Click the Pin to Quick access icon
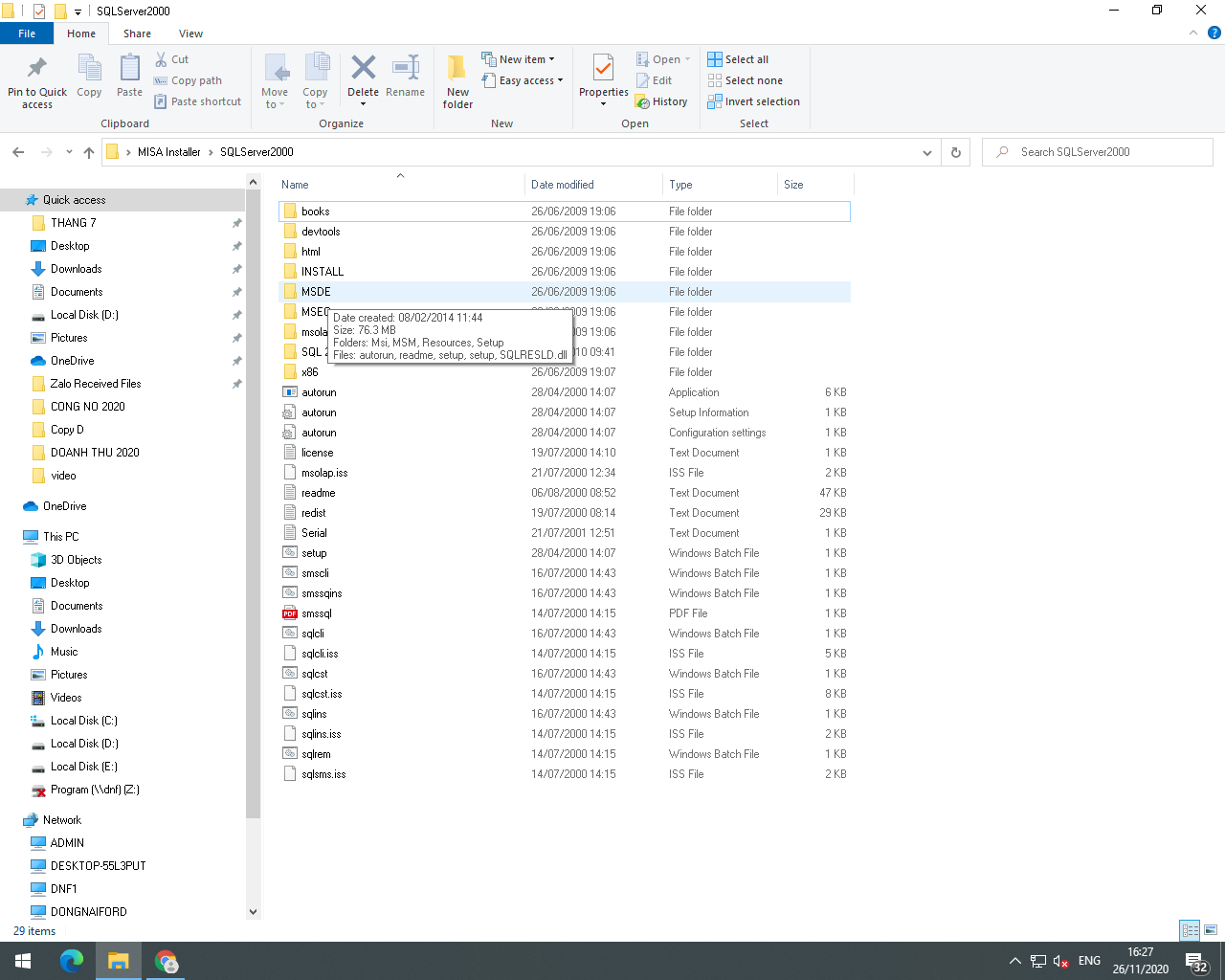This screenshot has height=980, width=1225. coord(37,69)
